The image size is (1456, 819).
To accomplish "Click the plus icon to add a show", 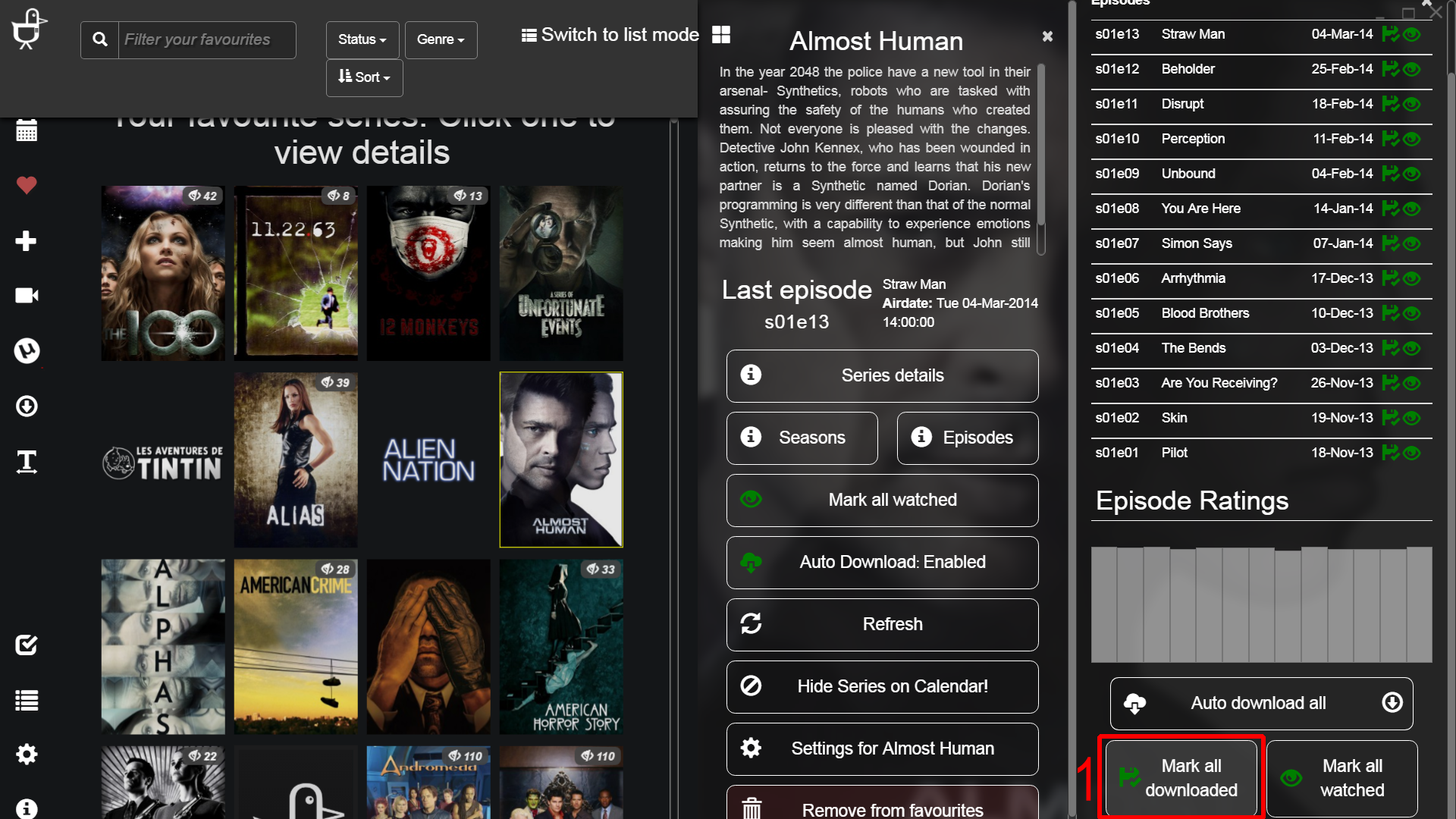I will coord(27,241).
